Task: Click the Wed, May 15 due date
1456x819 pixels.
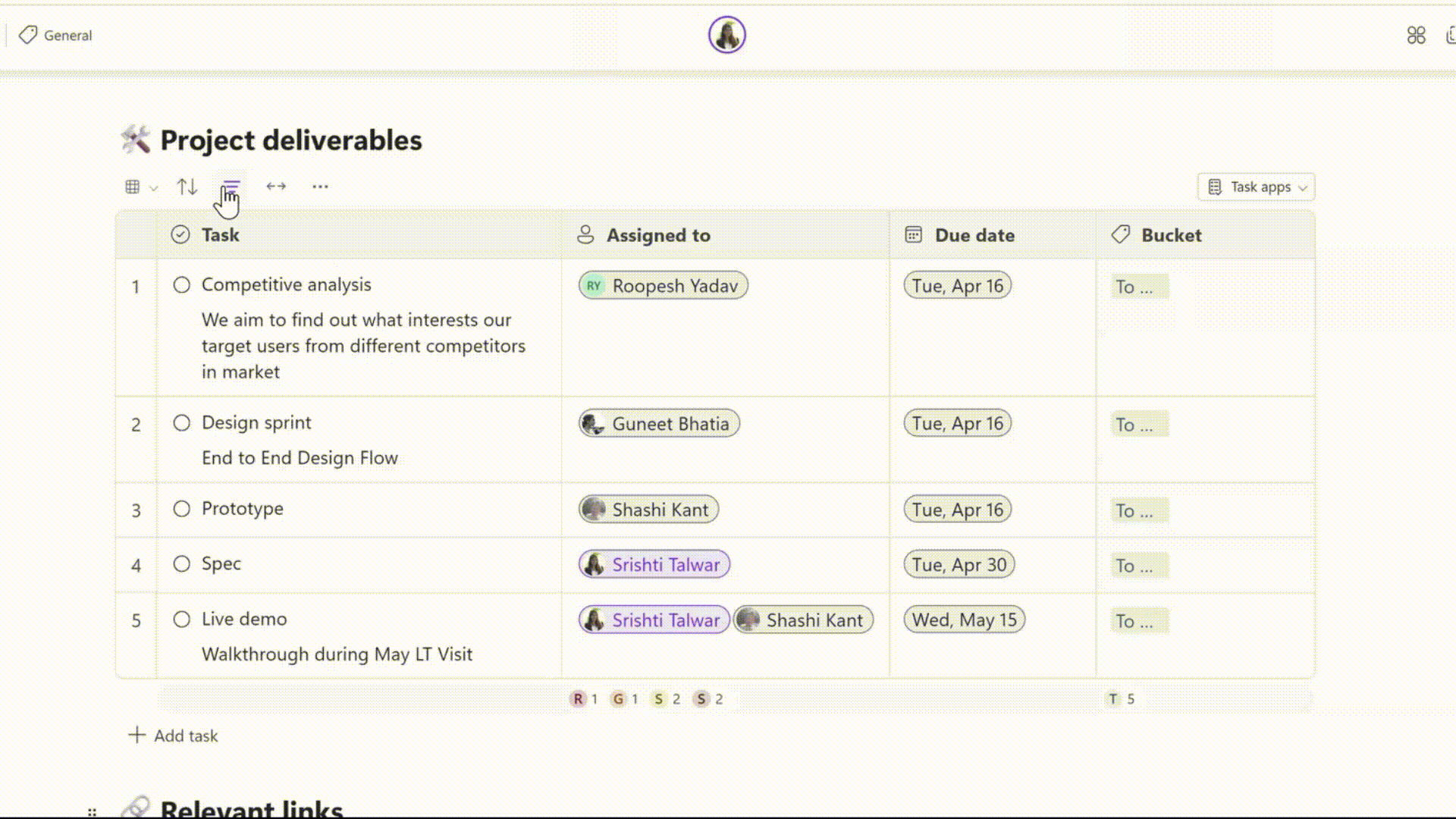Action: pyautogui.click(x=963, y=620)
